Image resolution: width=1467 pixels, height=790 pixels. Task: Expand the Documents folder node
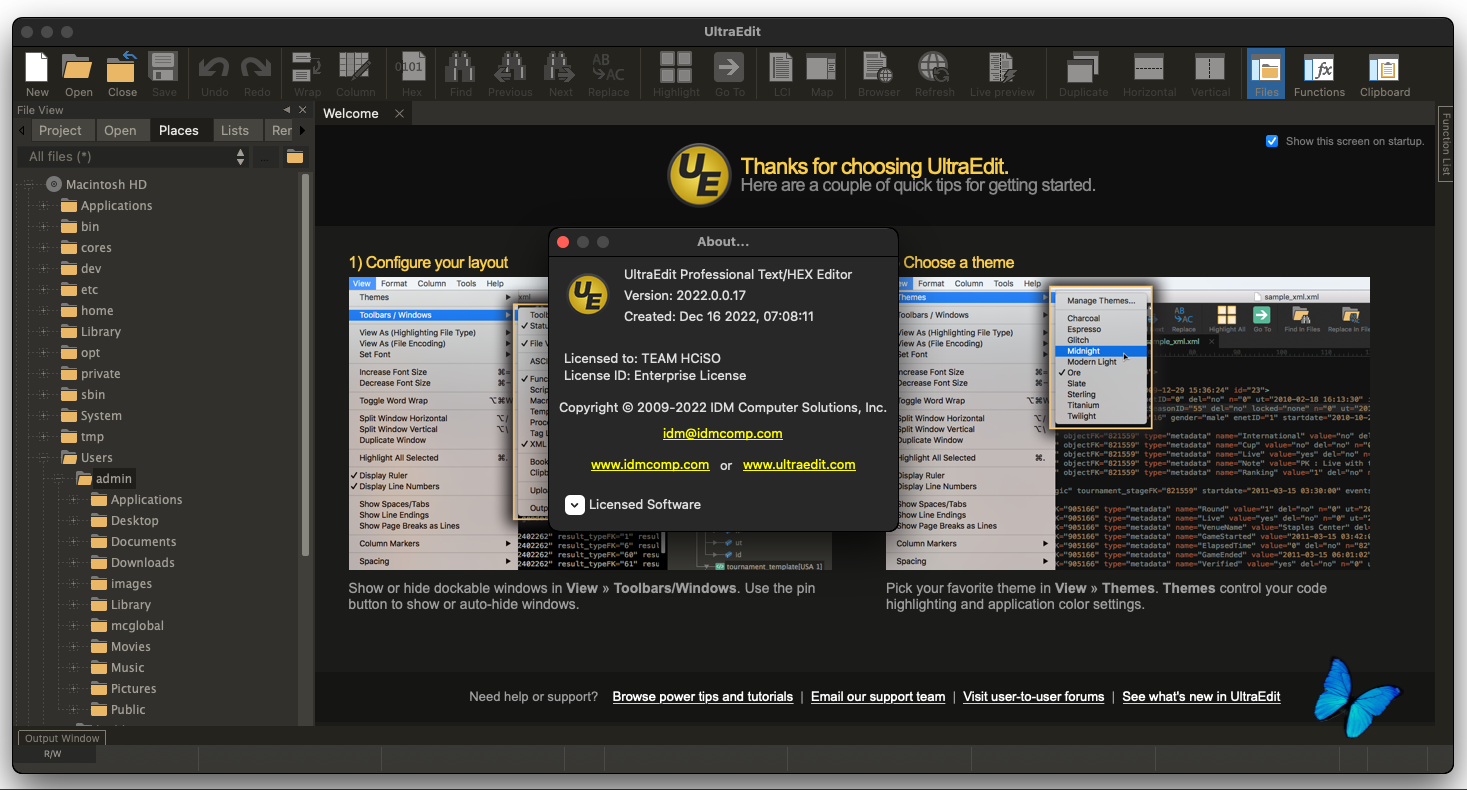tap(74, 542)
